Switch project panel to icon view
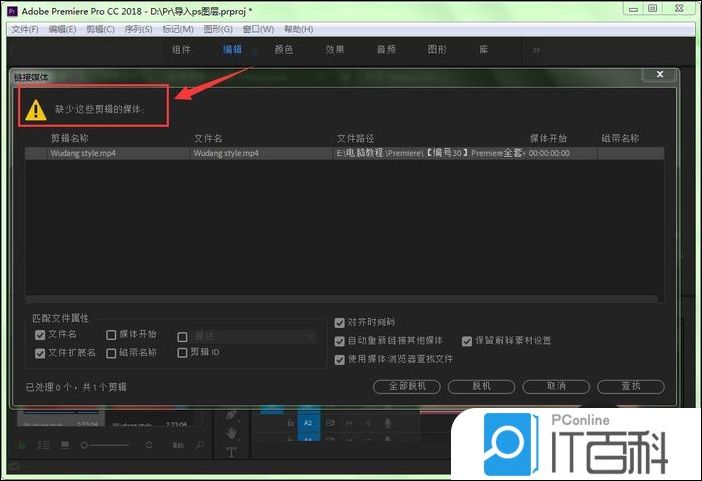The height and width of the screenshot is (481, 702). (x=65, y=445)
